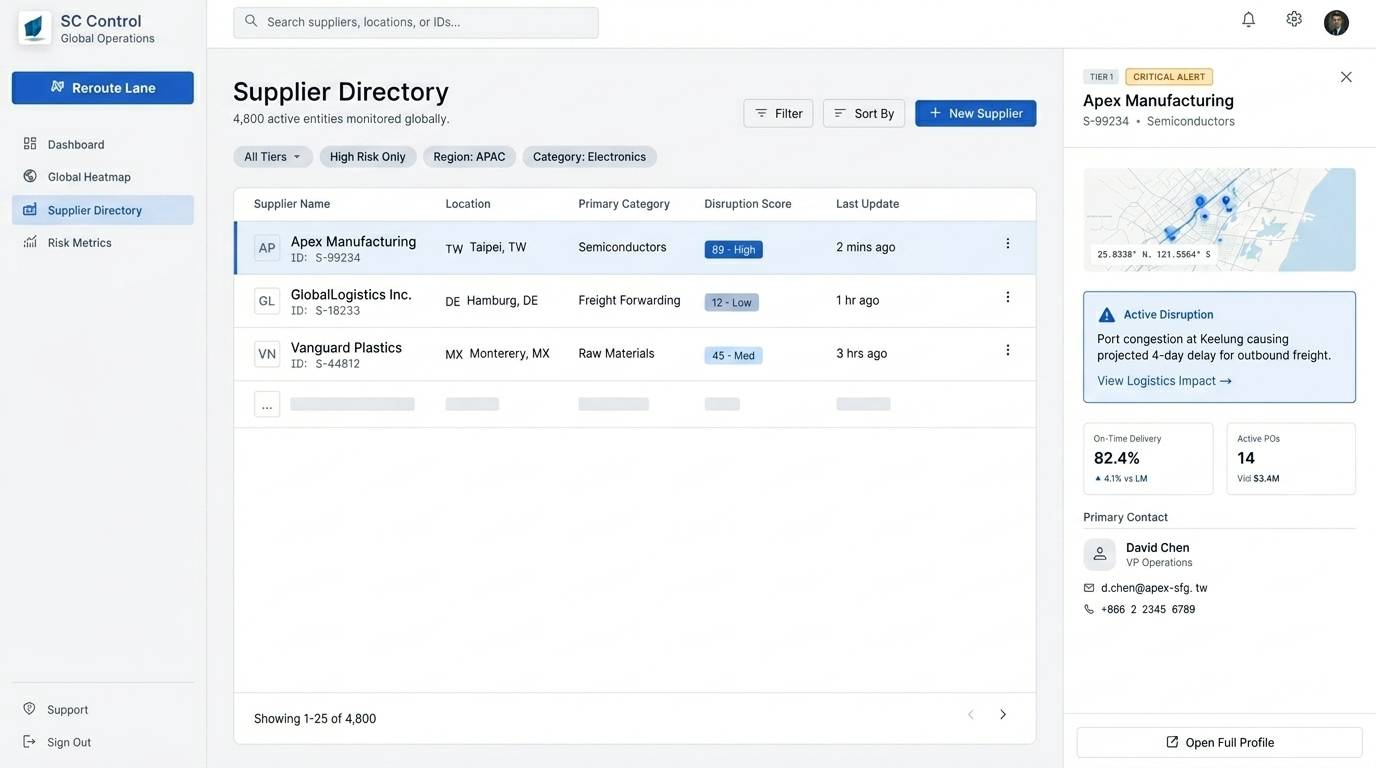Click the d.chen@apex-sfg. tw email address
Screen dimensions: 1376x768
1154,588
